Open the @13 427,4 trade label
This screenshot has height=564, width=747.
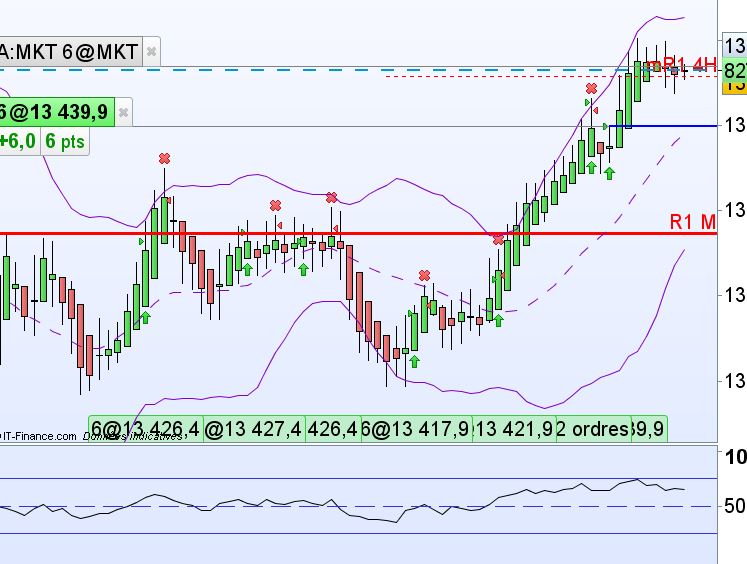tap(254, 429)
